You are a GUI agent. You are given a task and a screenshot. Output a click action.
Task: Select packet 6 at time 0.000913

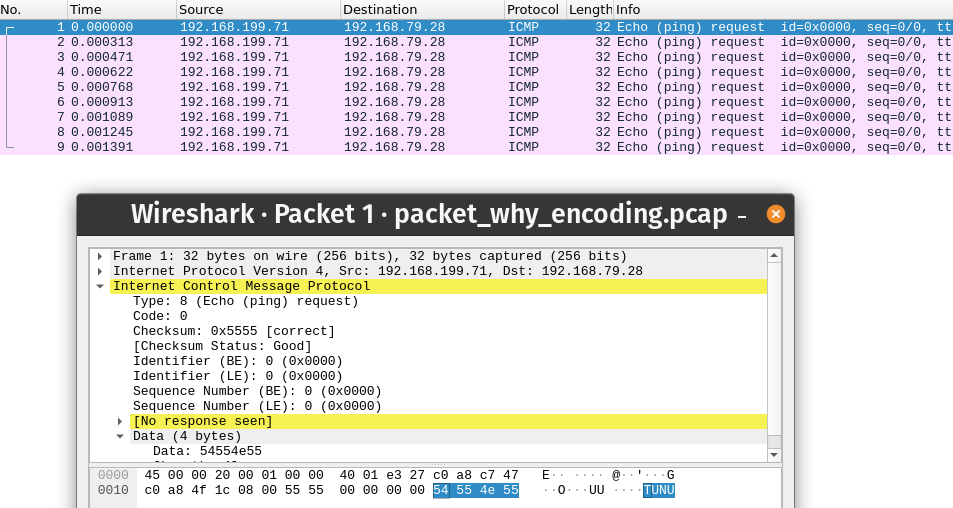[x=476, y=102]
